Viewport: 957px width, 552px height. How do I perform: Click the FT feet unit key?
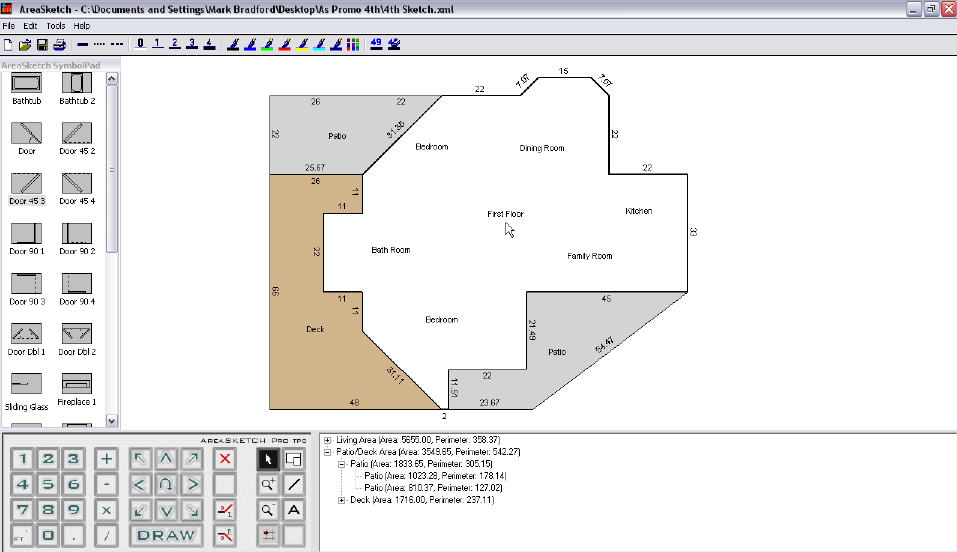coord(22,536)
